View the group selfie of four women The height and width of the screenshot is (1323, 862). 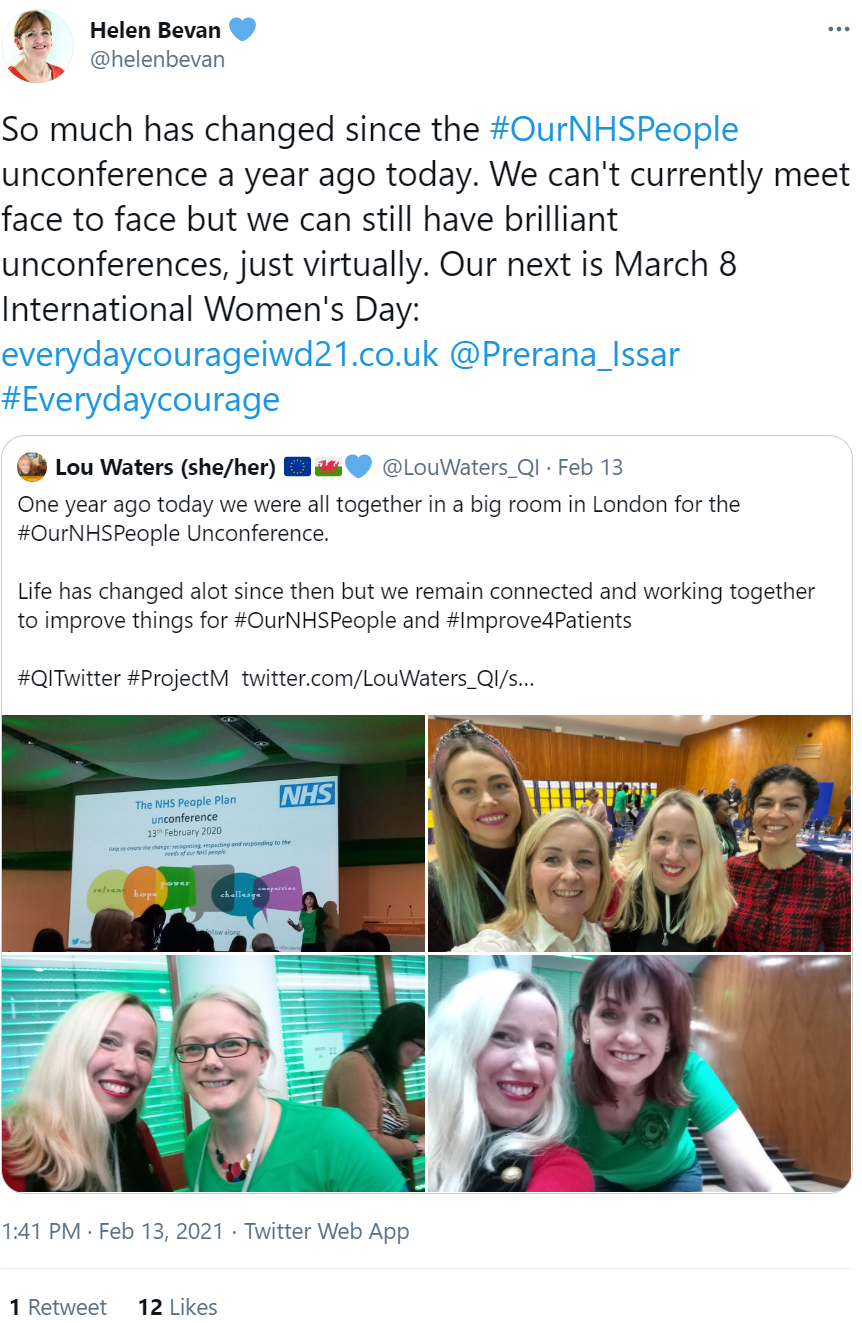(640, 833)
